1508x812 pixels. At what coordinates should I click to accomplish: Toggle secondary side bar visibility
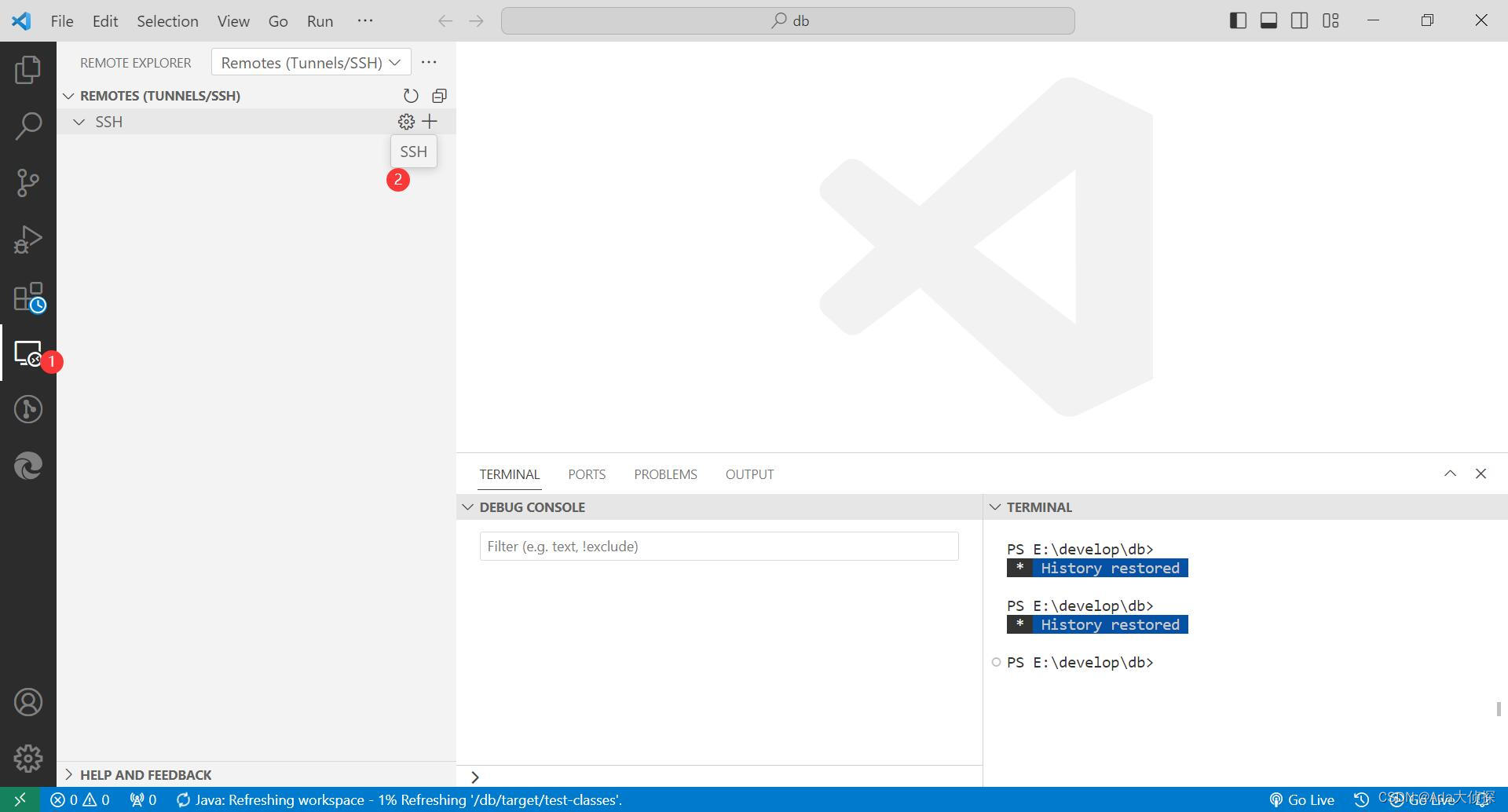pos(1300,21)
